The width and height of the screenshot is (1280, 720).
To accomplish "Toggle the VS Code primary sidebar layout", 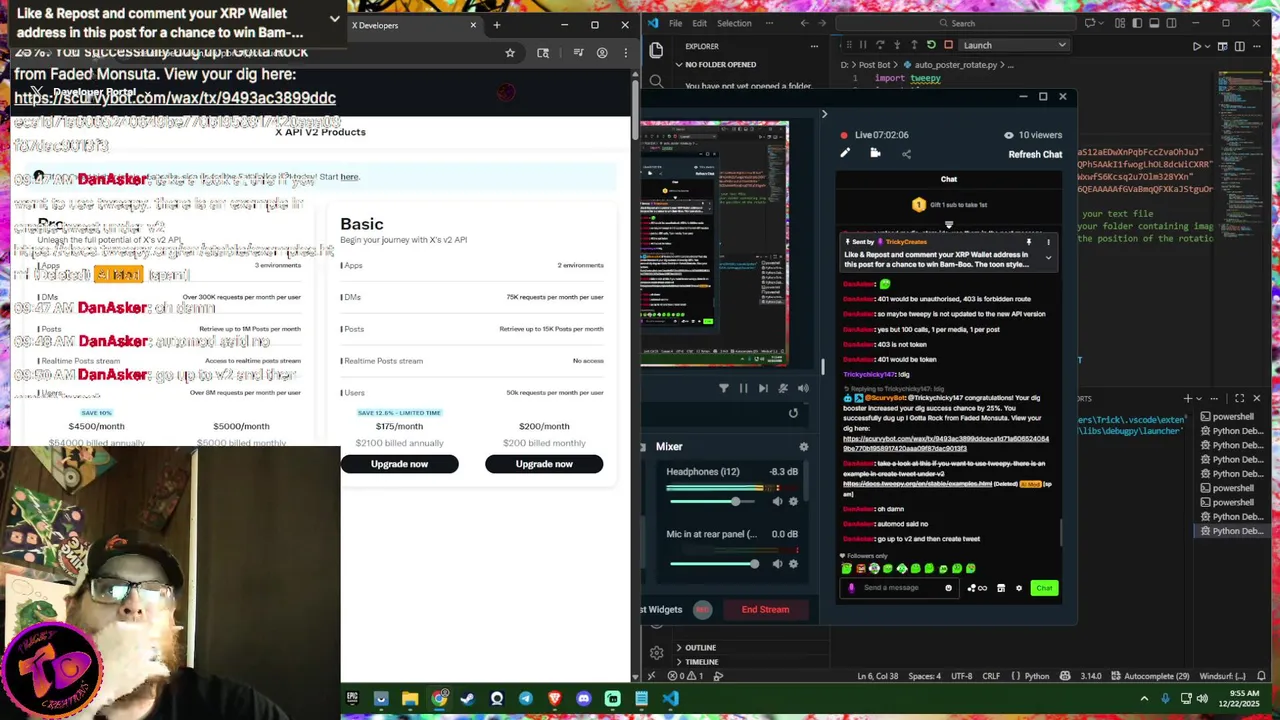I will (1136, 23).
